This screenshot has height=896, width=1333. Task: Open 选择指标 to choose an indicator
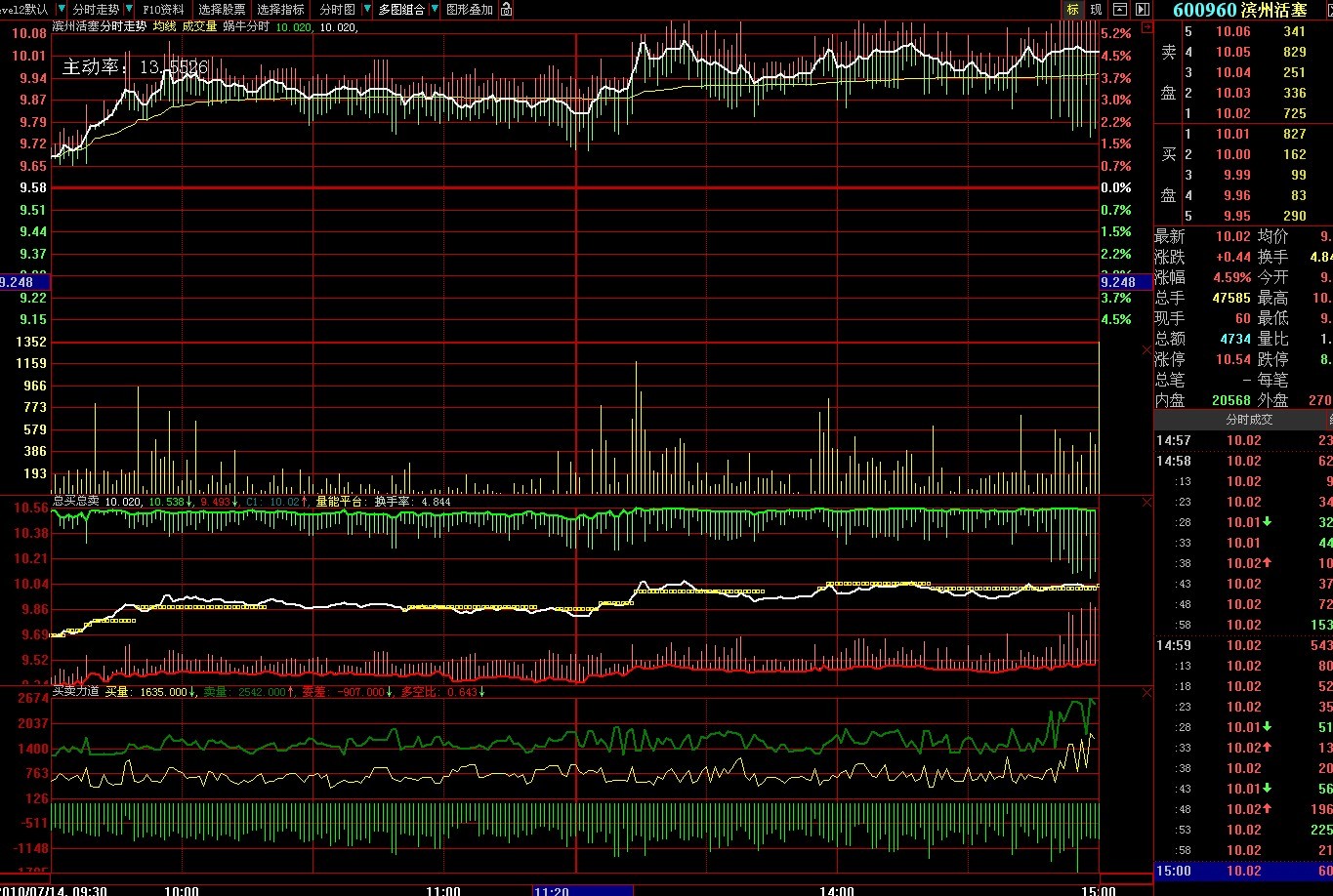coord(281,10)
